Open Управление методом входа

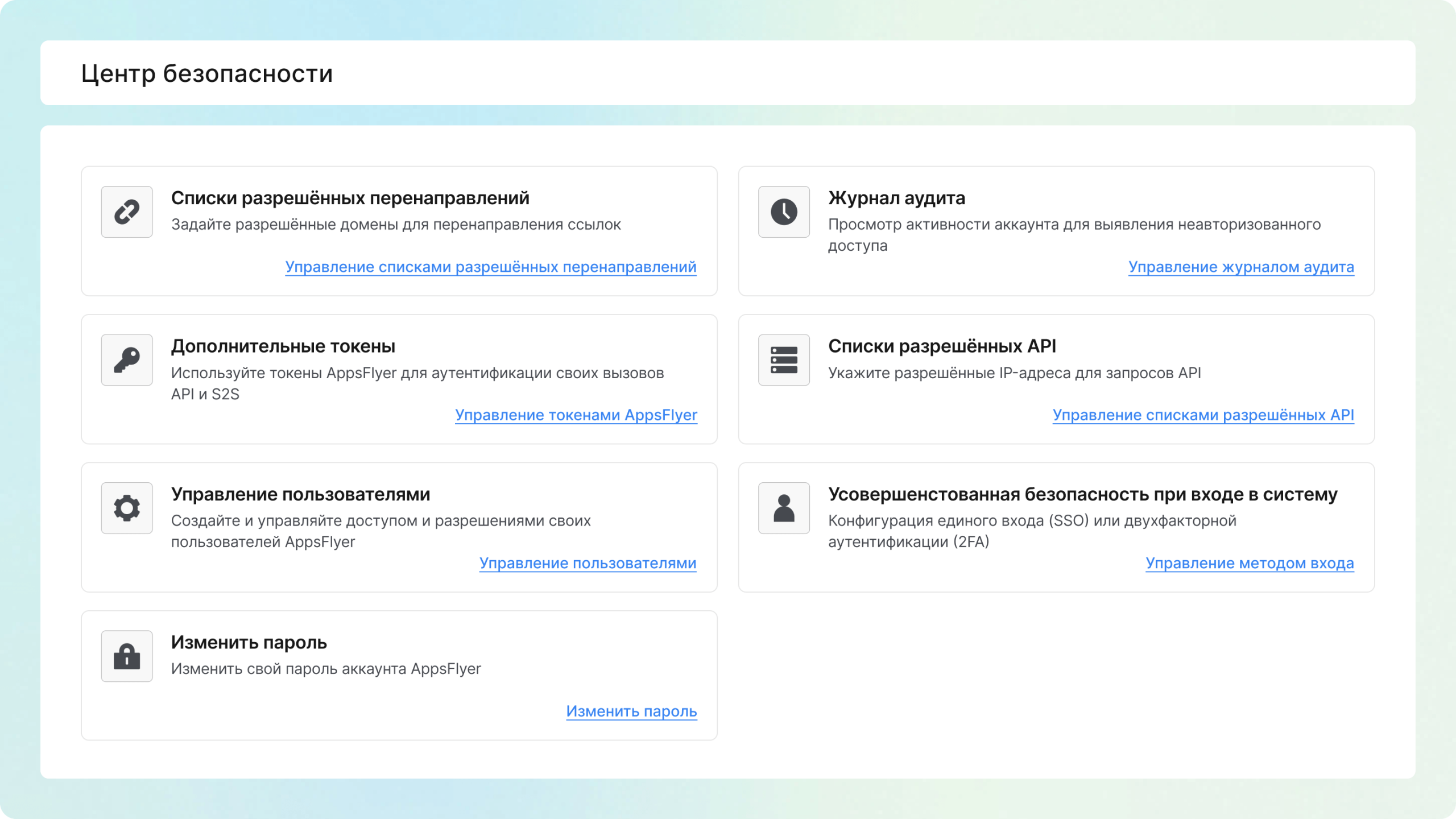pos(1250,563)
